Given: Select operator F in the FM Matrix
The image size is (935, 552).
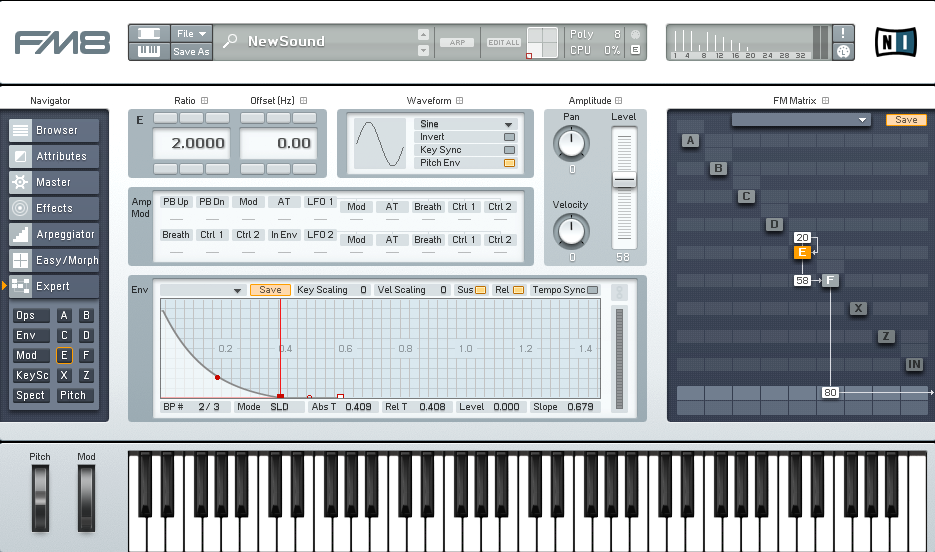Looking at the screenshot, I should 830,280.
